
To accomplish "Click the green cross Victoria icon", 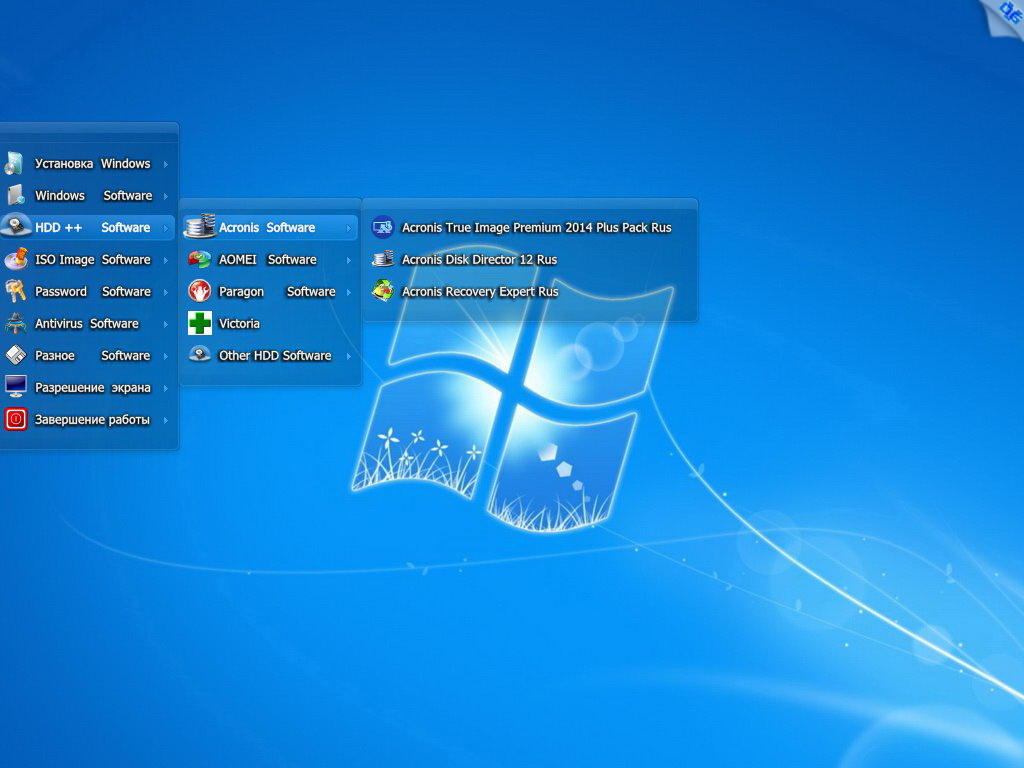I will 200,323.
